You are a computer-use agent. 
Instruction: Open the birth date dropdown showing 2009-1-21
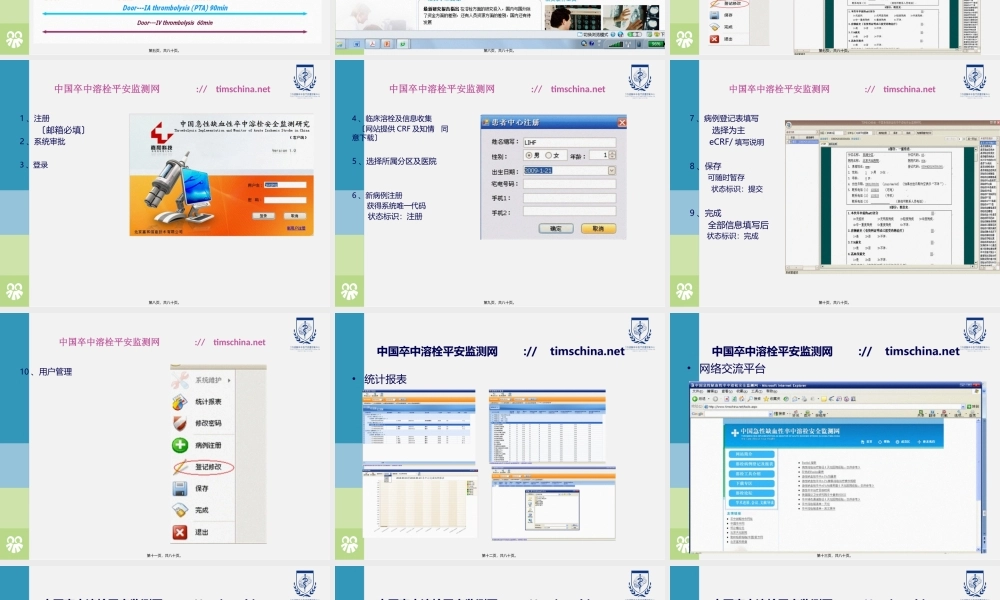point(612,170)
